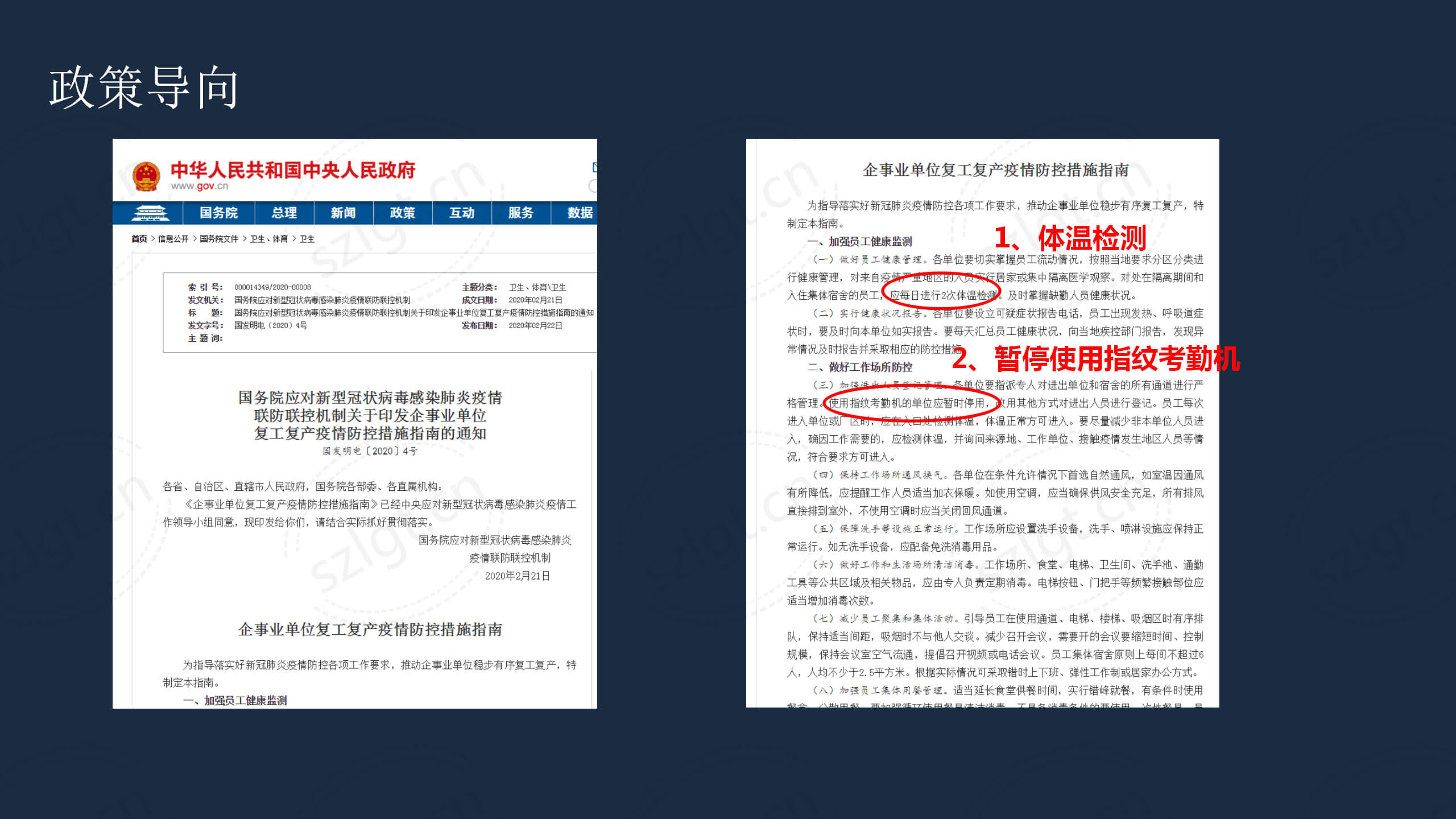Click the Tiananmen home icon in navbar
The height and width of the screenshot is (819, 1456).
pos(150,213)
